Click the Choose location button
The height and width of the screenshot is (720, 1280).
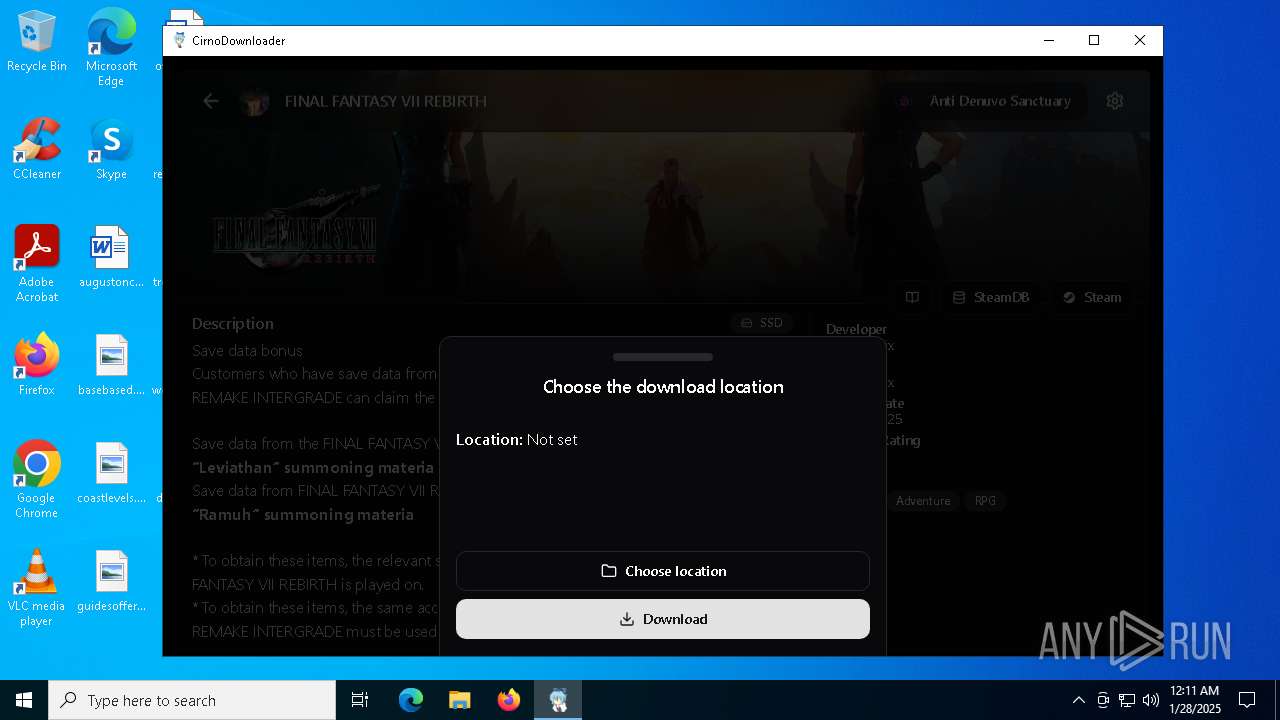click(x=663, y=571)
